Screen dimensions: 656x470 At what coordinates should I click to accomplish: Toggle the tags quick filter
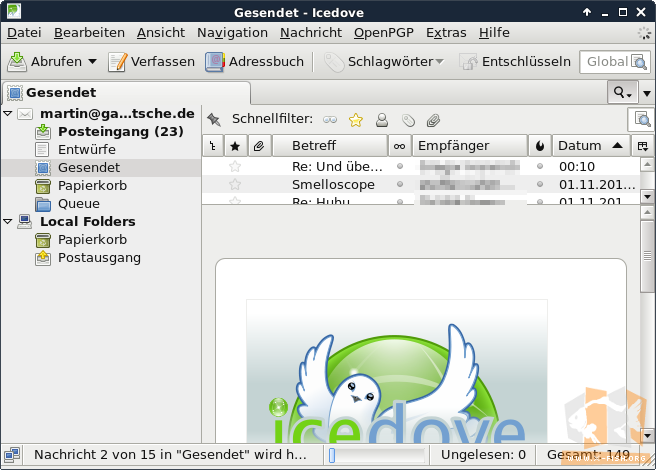point(408,121)
